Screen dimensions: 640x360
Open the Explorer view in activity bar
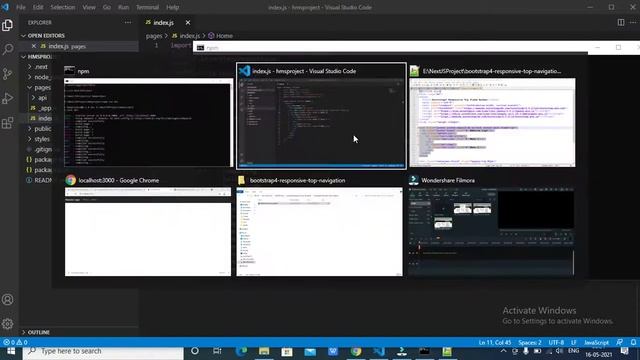tap(7, 25)
